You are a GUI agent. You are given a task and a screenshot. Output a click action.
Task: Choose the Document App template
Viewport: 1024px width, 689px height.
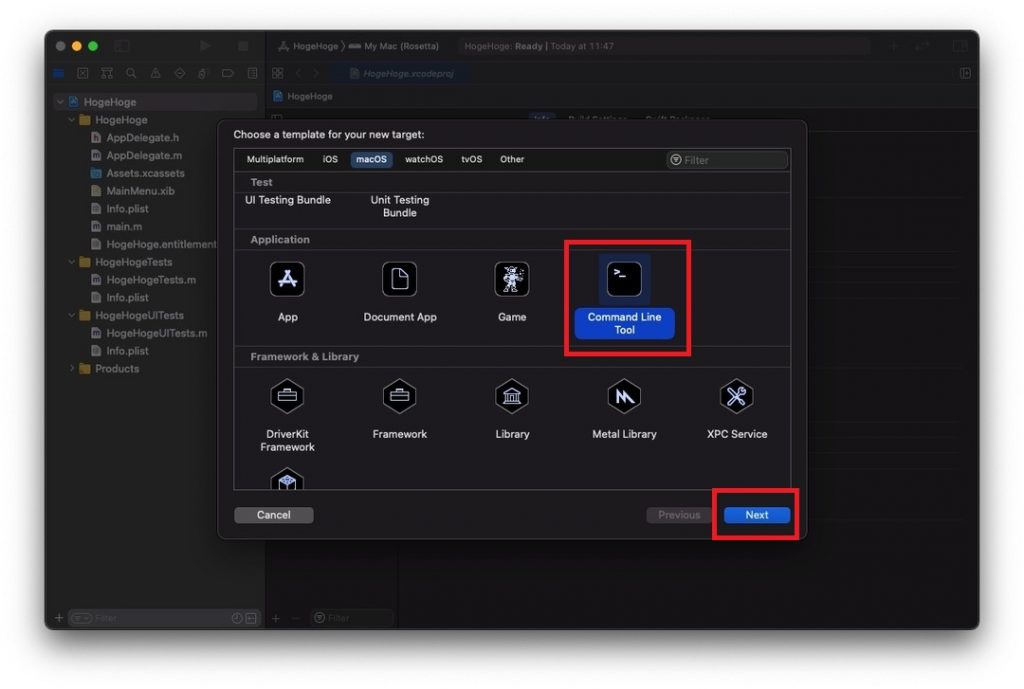pyautogui.click(x=400, y=280)
